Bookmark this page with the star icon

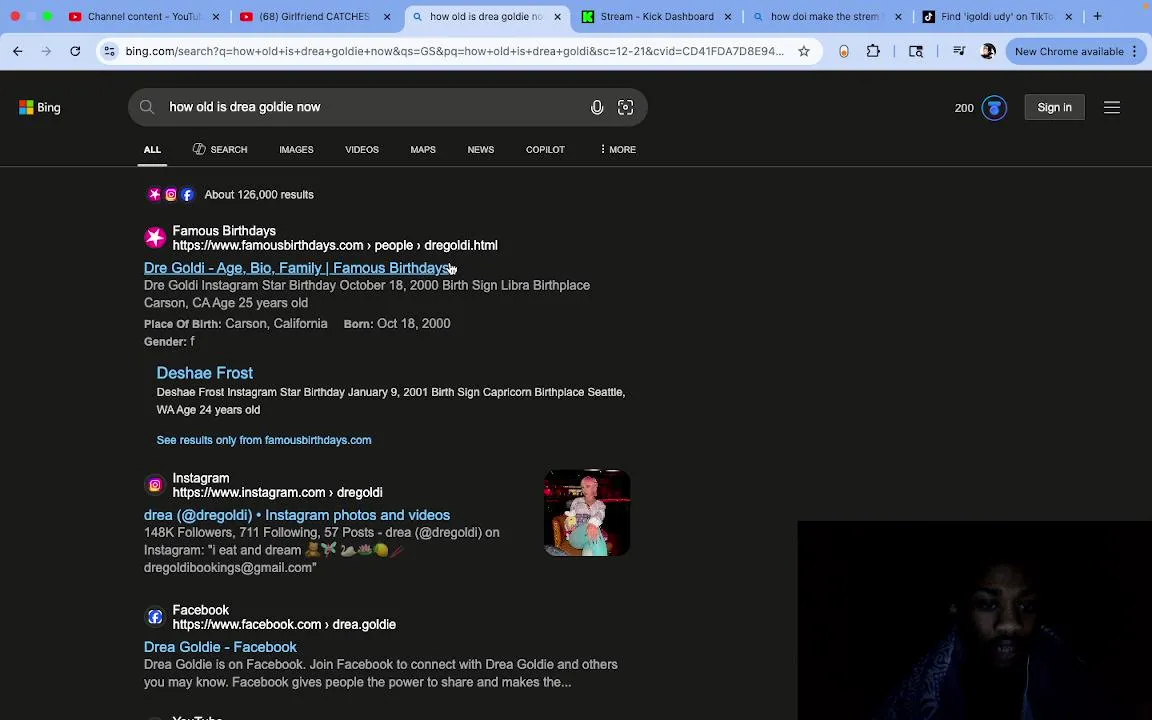click(804, 51)
